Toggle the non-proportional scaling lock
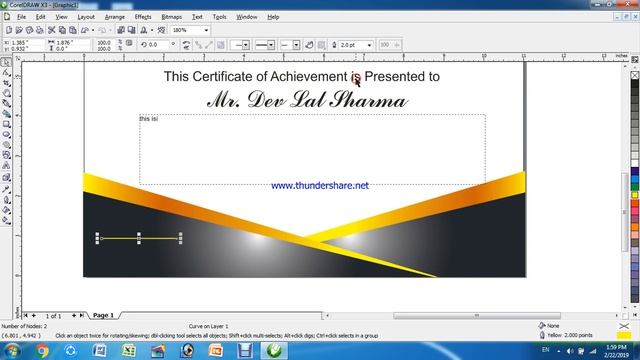This screenshot has width=640, height=360. pos(129,43)
